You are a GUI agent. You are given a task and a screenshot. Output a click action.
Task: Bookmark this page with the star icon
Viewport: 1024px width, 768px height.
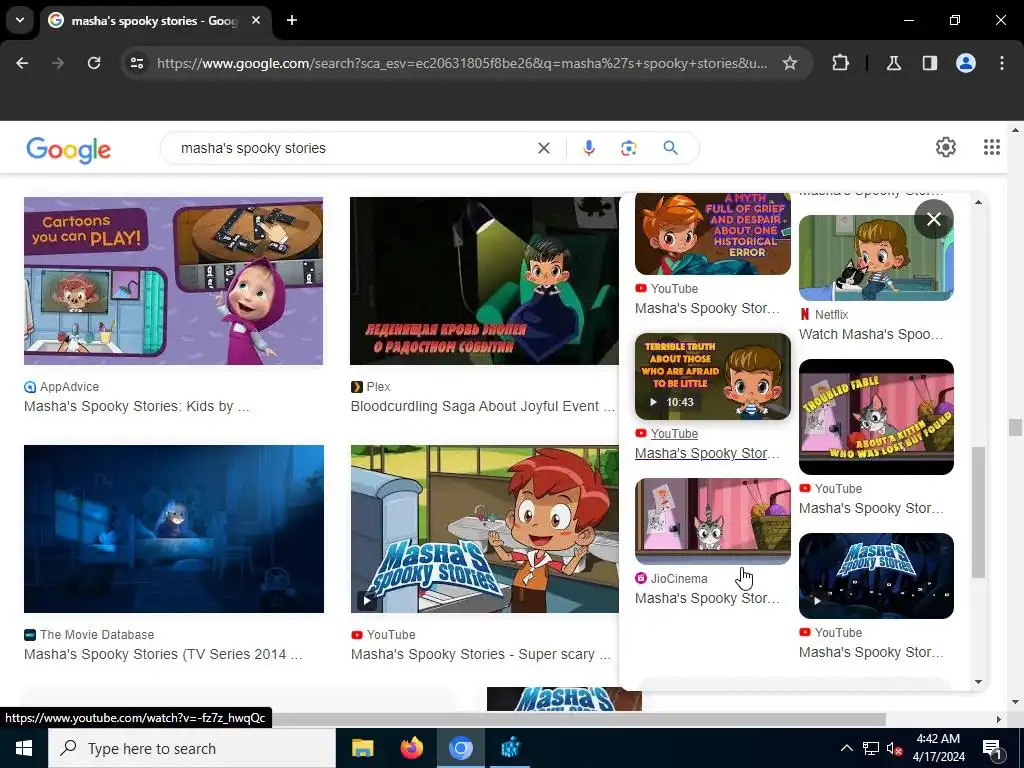point(790,63)
